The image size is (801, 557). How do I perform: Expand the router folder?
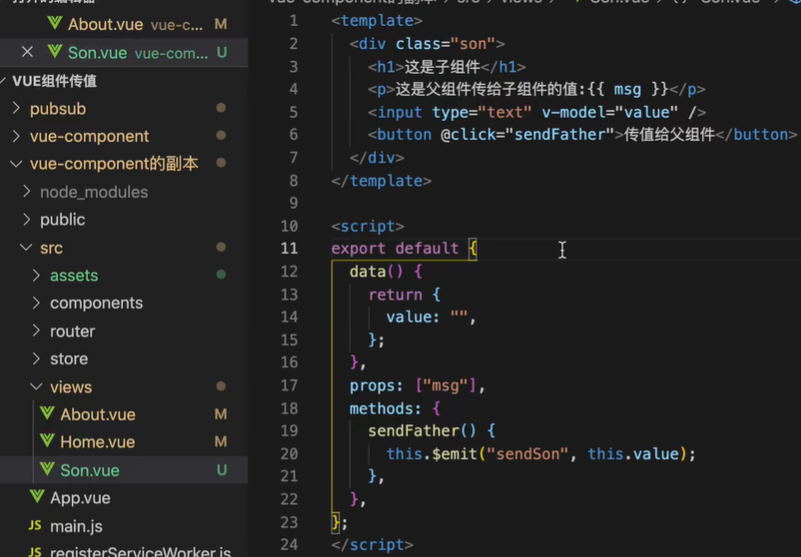click(x=36, y=331)
